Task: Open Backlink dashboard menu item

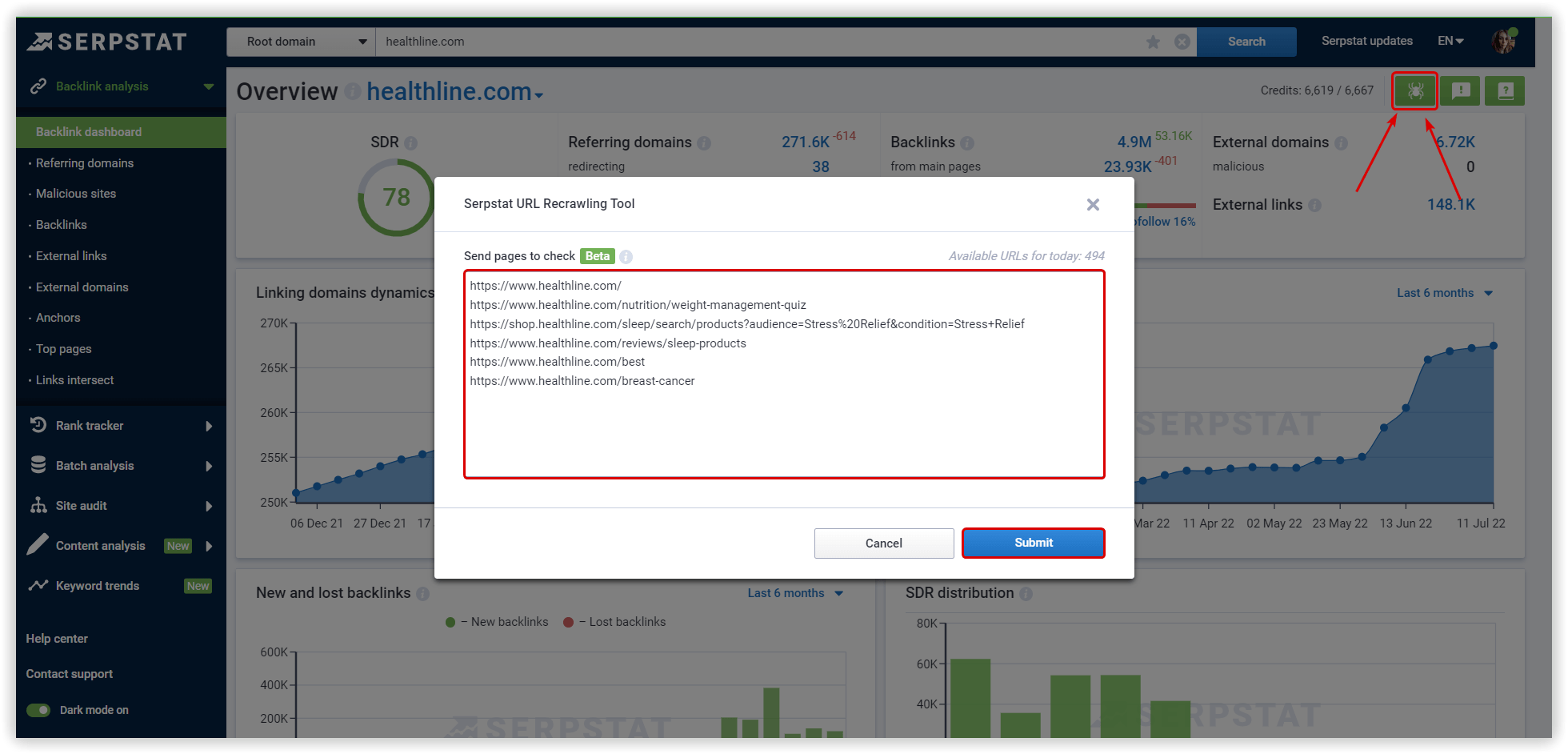Action: tap(121, 132)
